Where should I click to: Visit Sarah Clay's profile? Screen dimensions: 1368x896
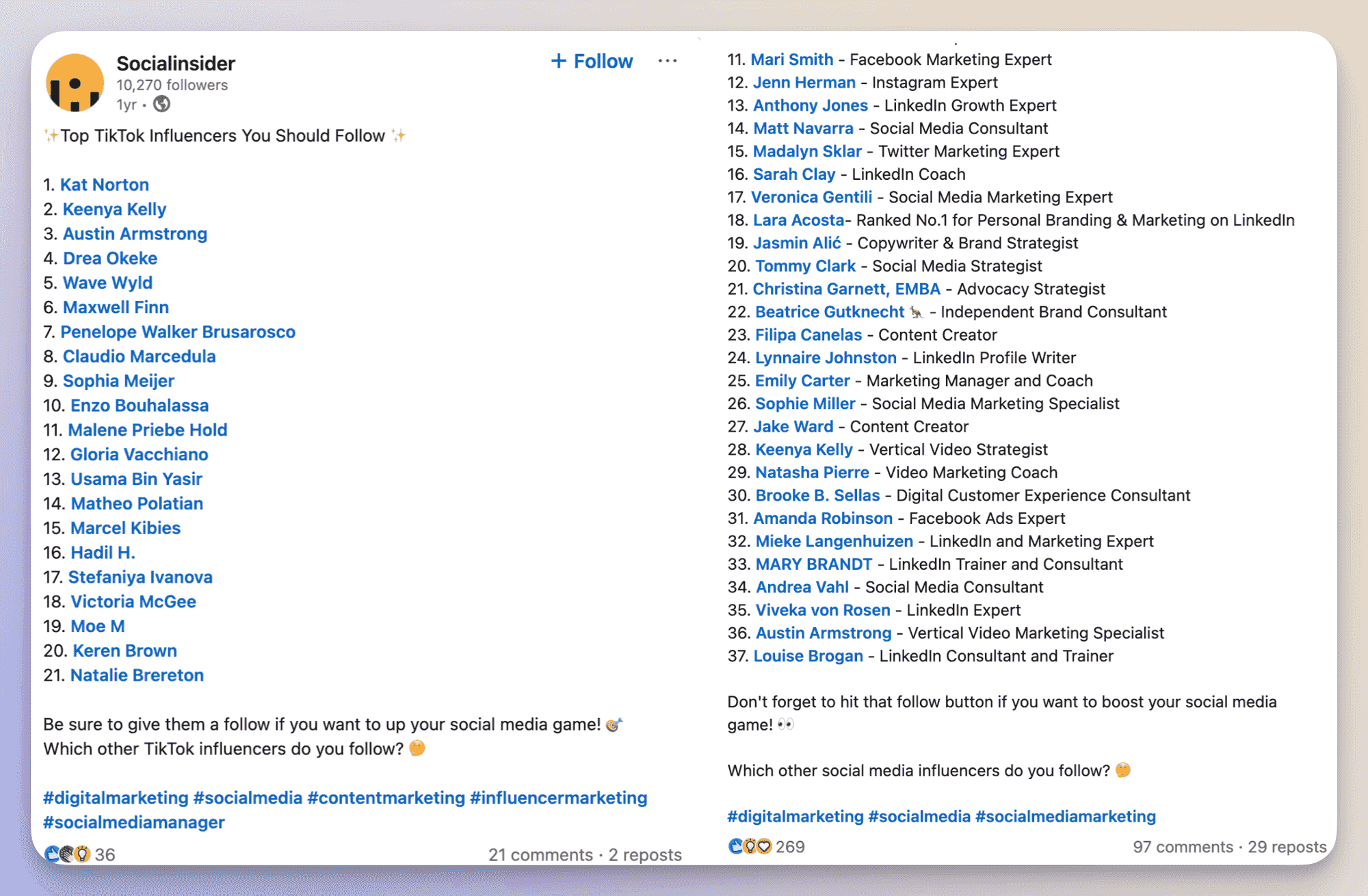794,174
